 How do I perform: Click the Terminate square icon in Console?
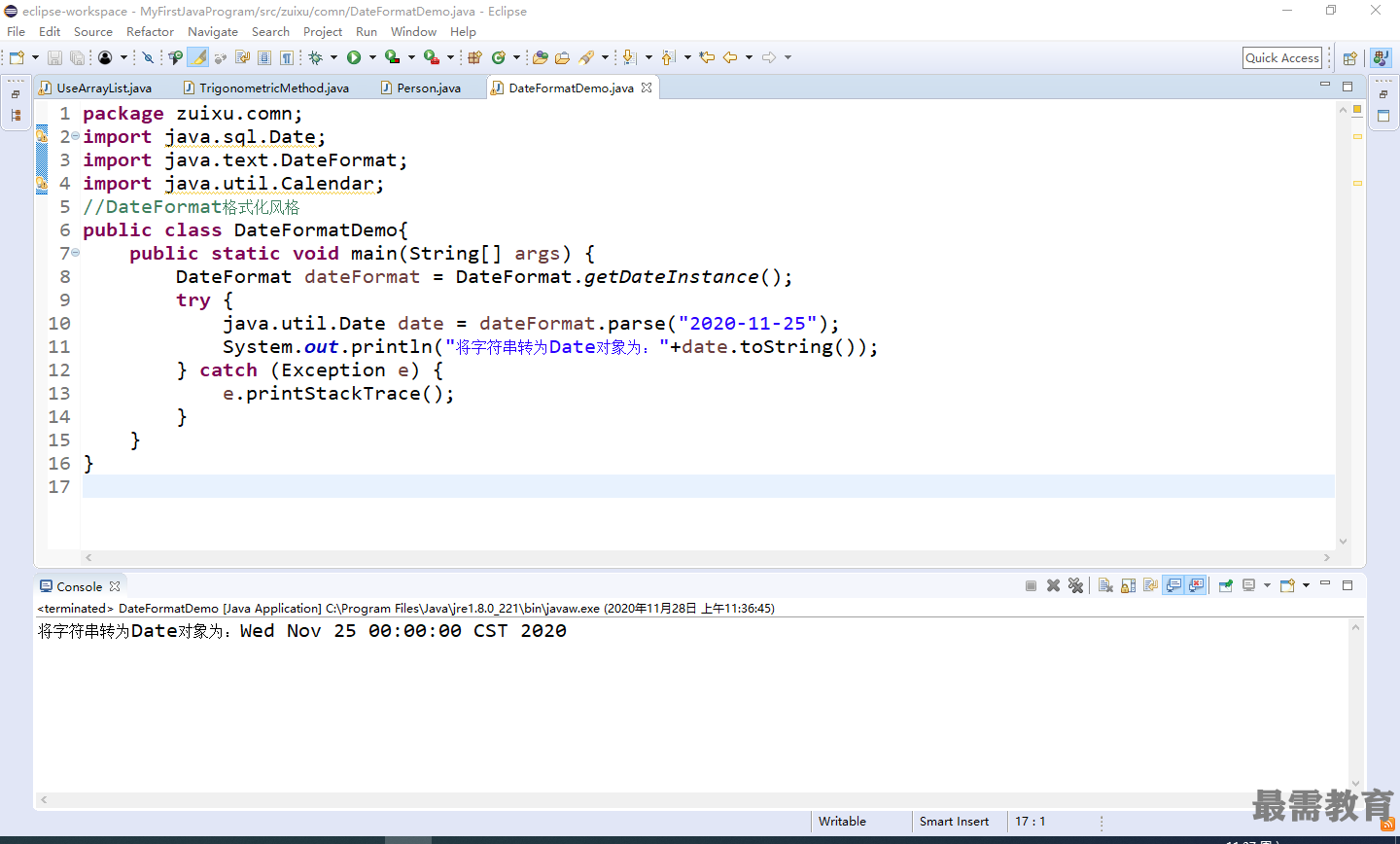click(x=1031, y=585)
